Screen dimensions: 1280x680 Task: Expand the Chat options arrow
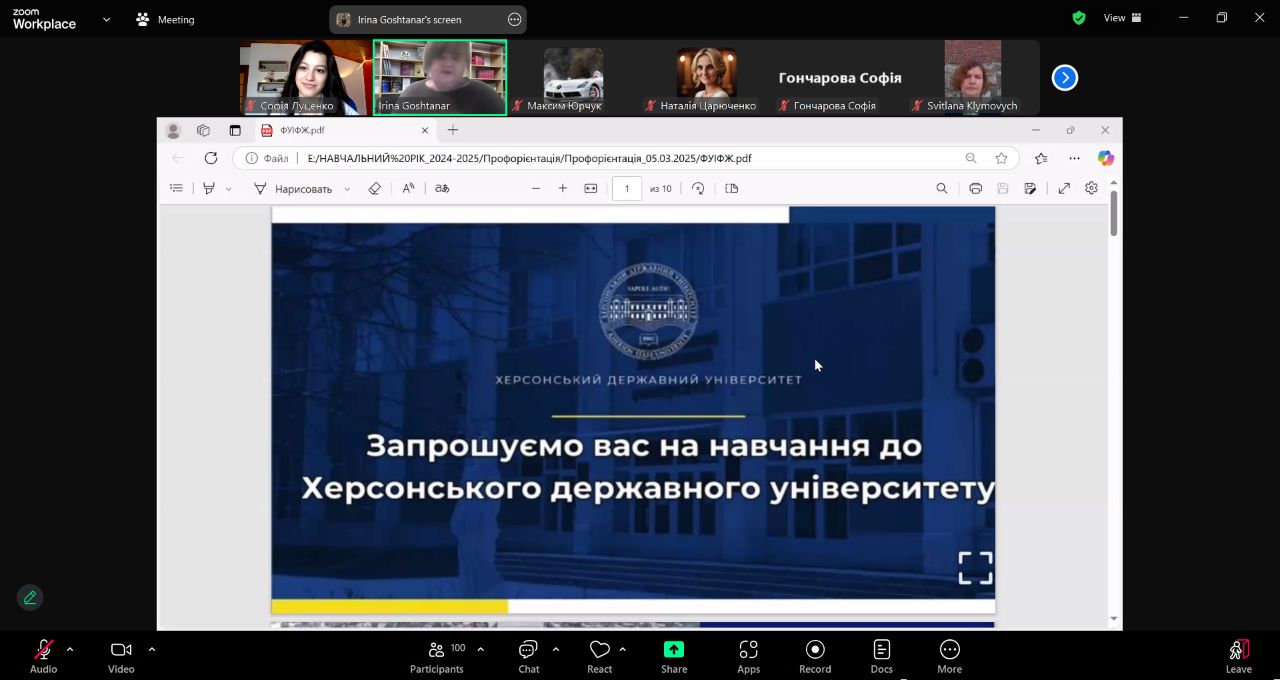point(555,649)
